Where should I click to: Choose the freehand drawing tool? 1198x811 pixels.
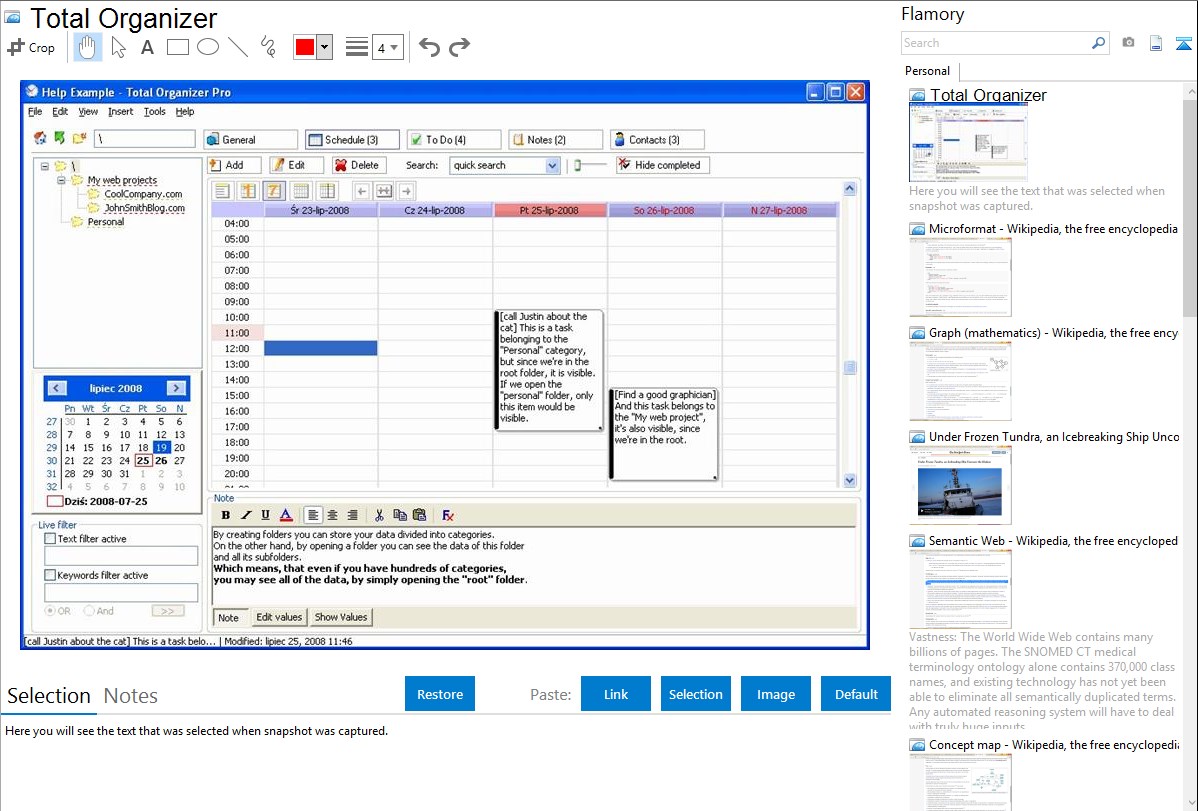tap(268, 47)
